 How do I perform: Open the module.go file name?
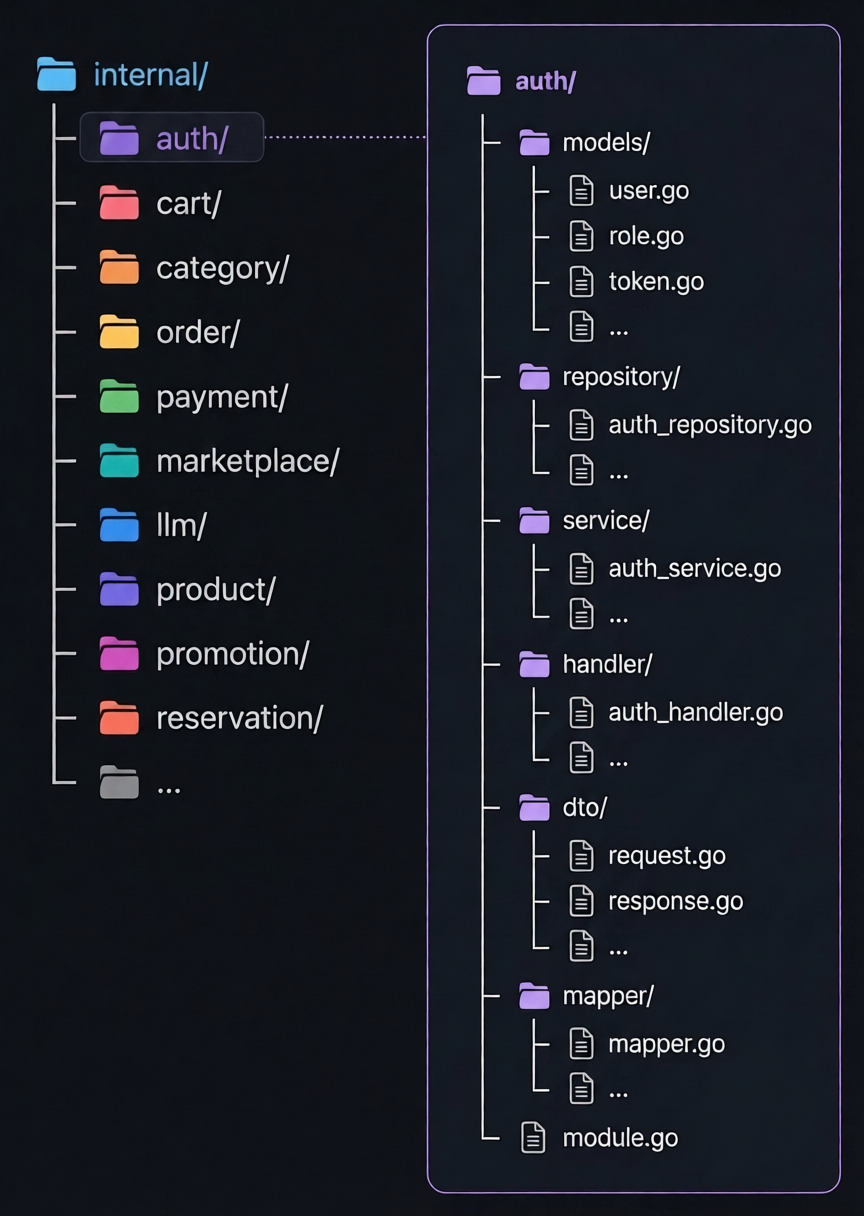pos(620,1138)
